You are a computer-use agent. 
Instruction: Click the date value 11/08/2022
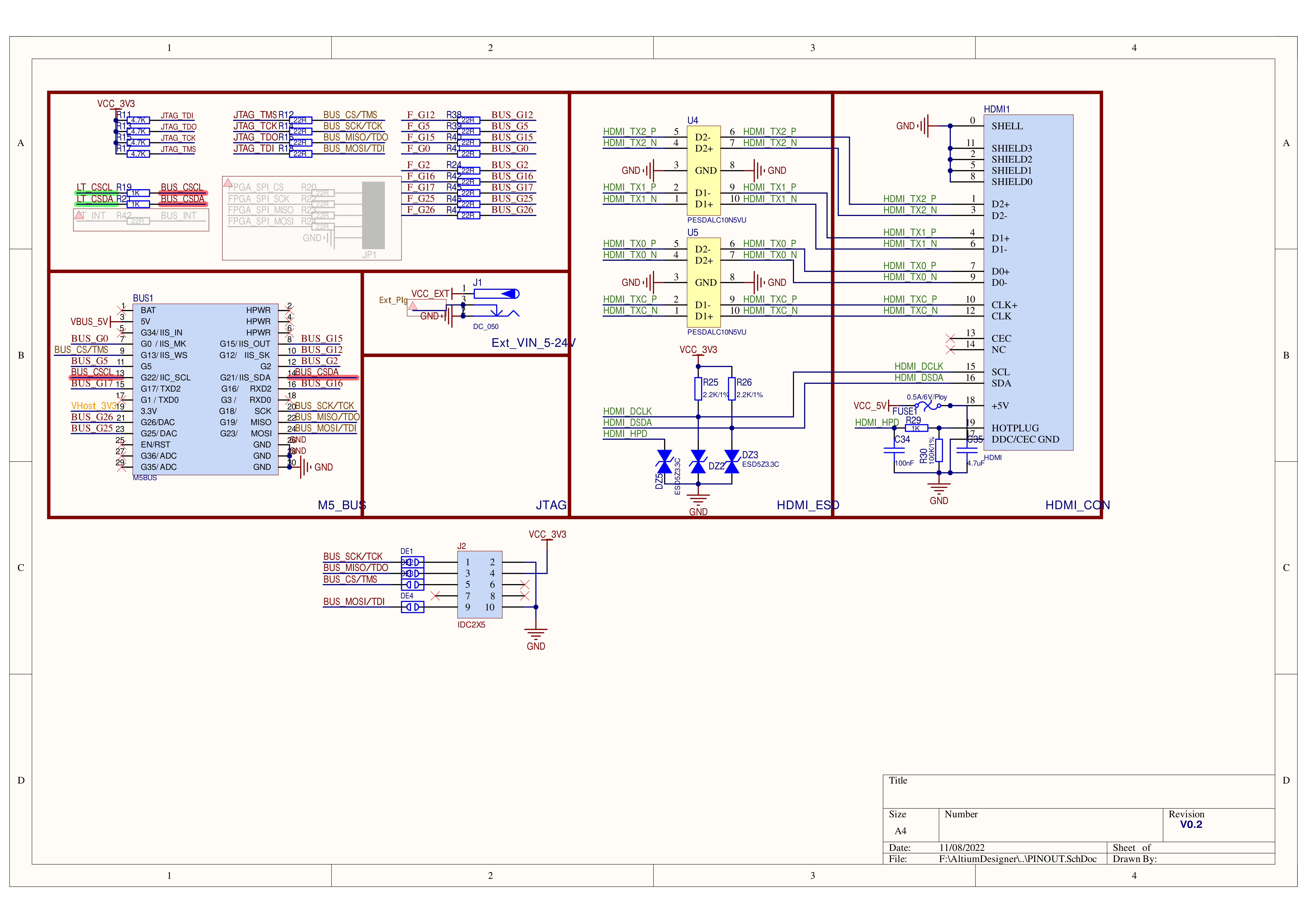pyautogui.click(x=962, y=848)
